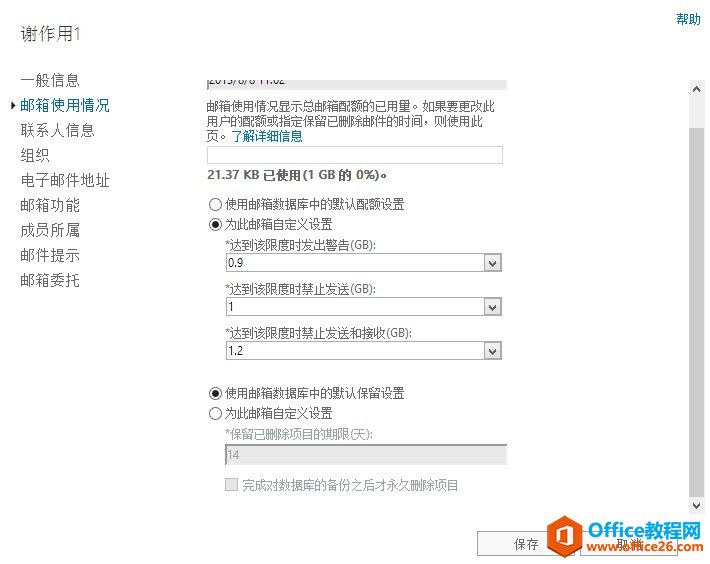Select custom quota settings radio above warning limit
This screenshot has width=710, height=564.
coord(215,225)
